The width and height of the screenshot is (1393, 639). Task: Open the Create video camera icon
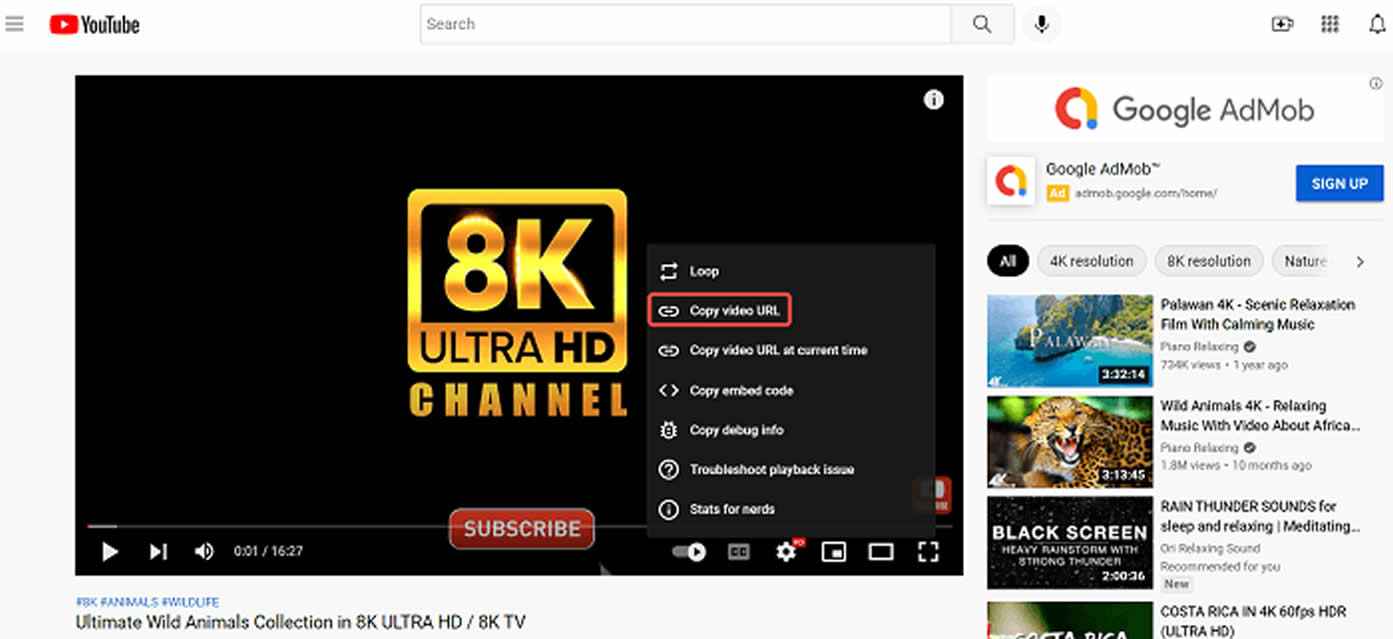tap(1282, 24)
